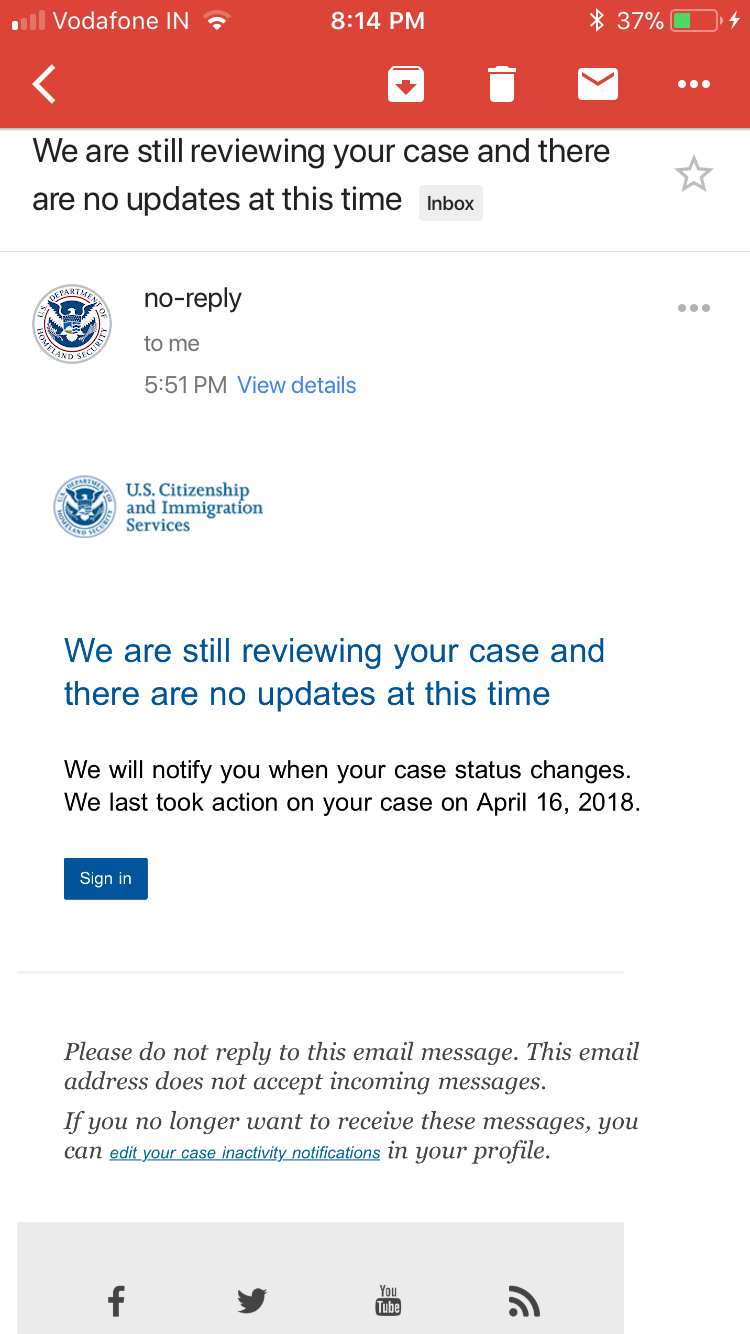Tap the sender's Homeland Security avatar
The image size is (750, 1334).
72,324
